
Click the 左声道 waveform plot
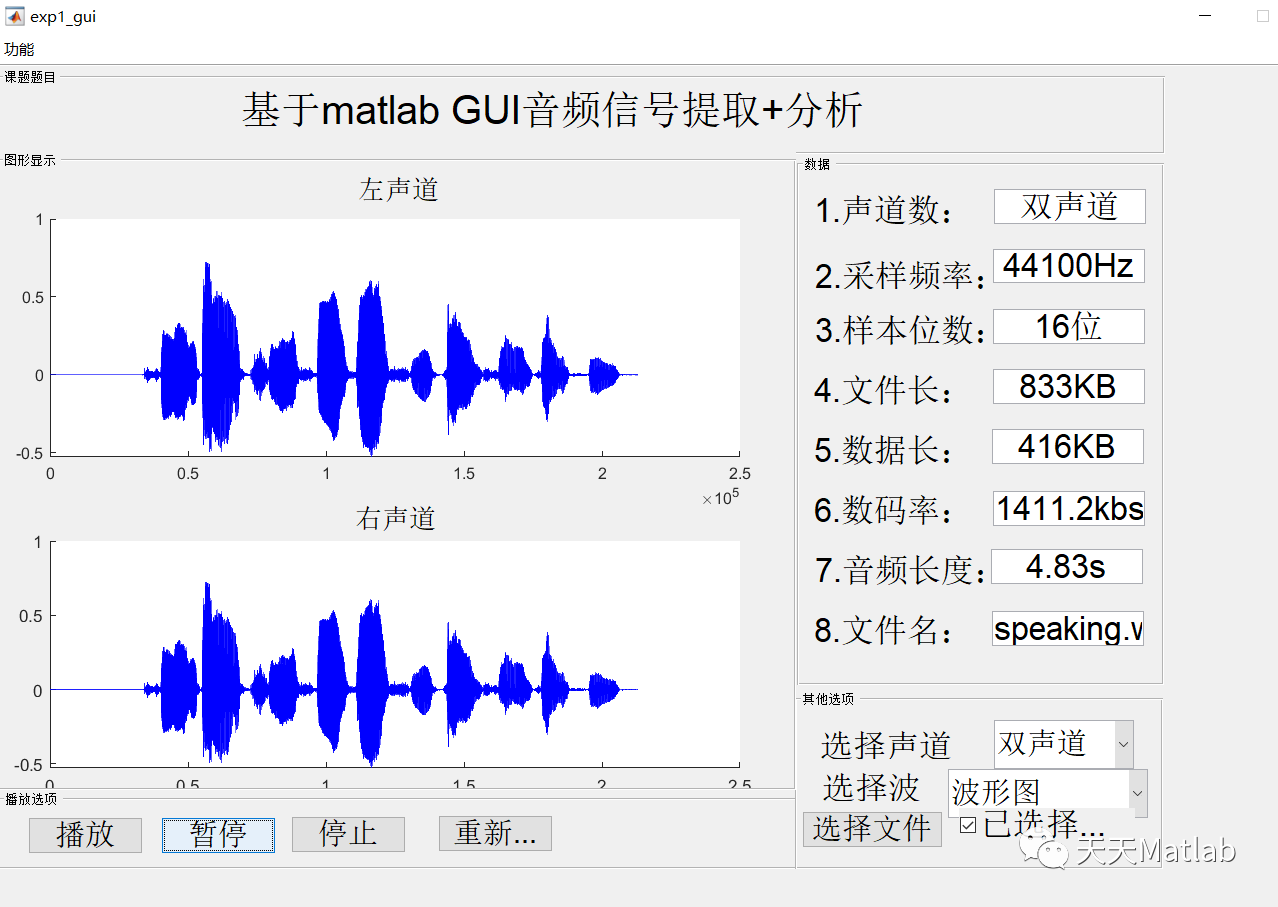[x=395, y=338]
